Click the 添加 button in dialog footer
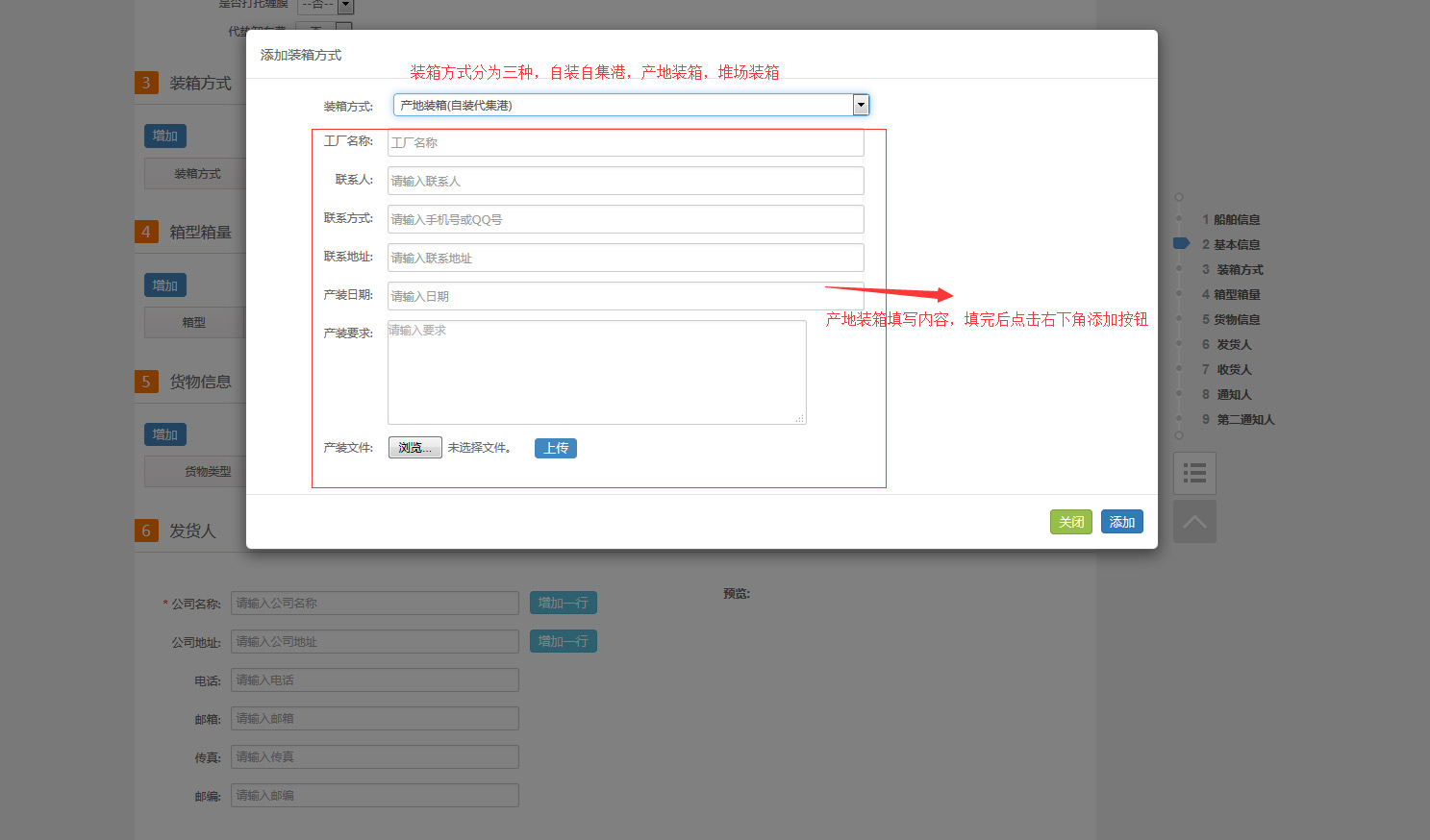1430x840 pixels. point(1121,522)
